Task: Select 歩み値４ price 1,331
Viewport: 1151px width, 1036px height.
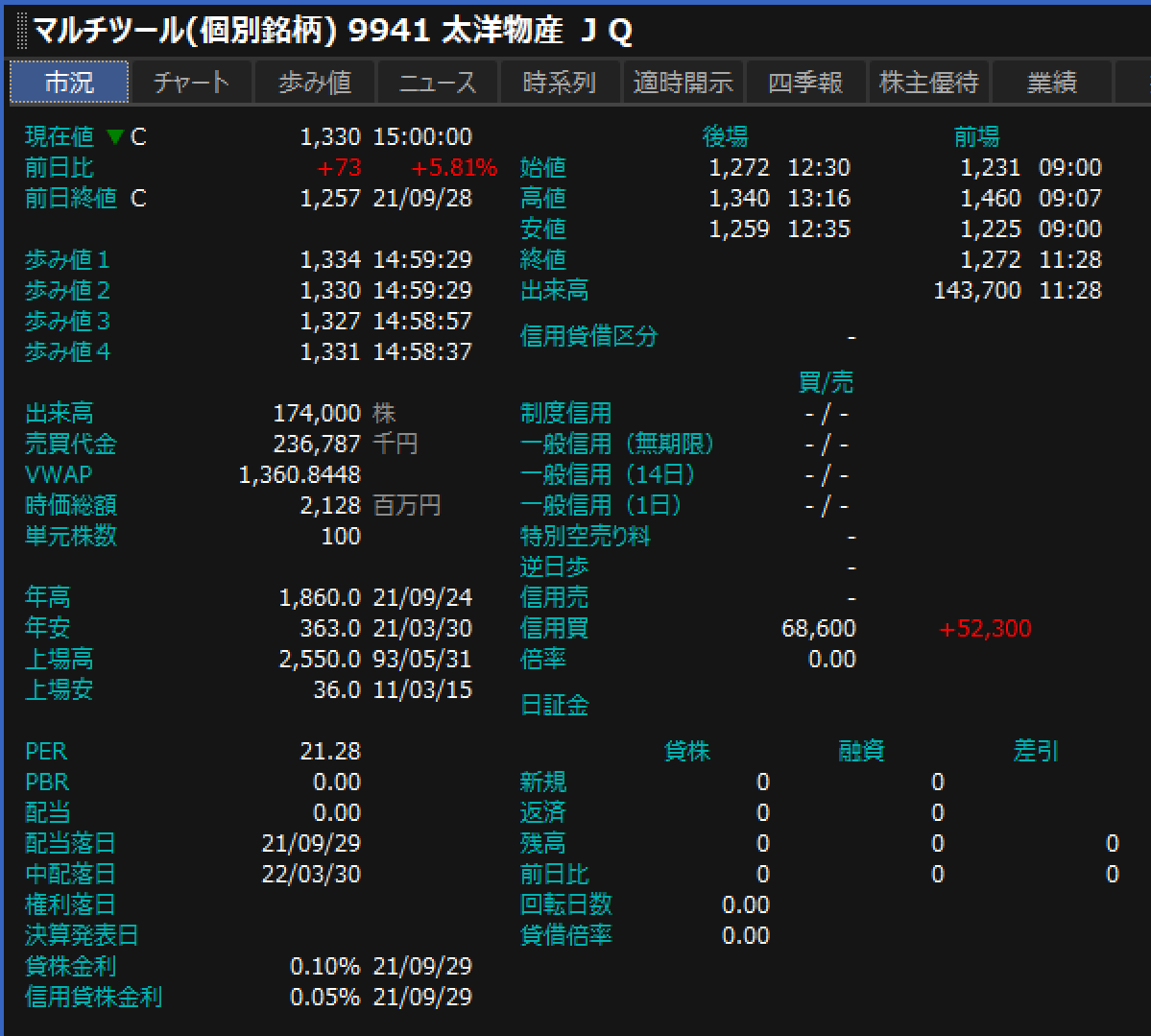Action: point(330,352)
